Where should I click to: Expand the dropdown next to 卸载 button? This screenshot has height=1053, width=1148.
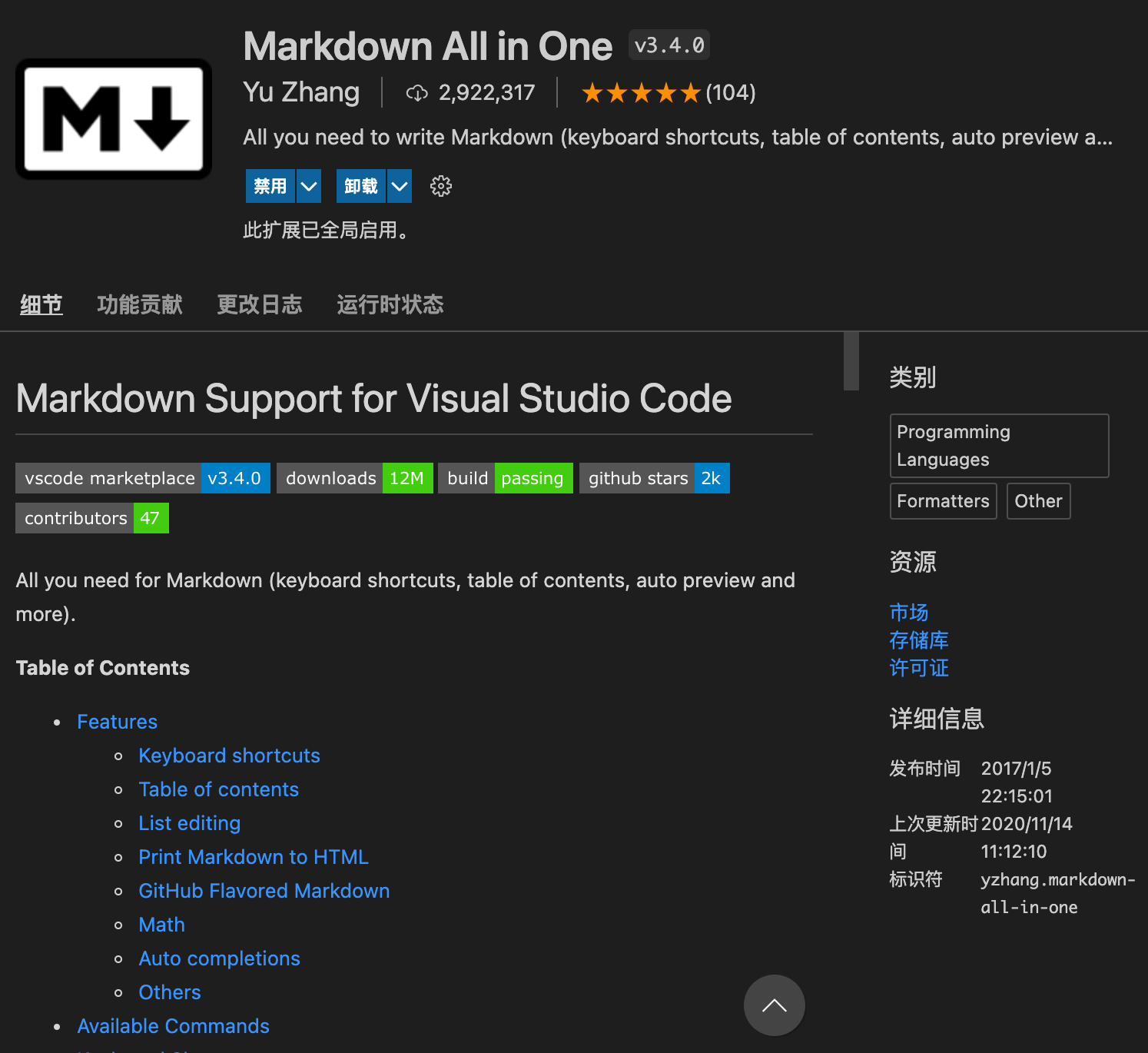pos(399,185)
